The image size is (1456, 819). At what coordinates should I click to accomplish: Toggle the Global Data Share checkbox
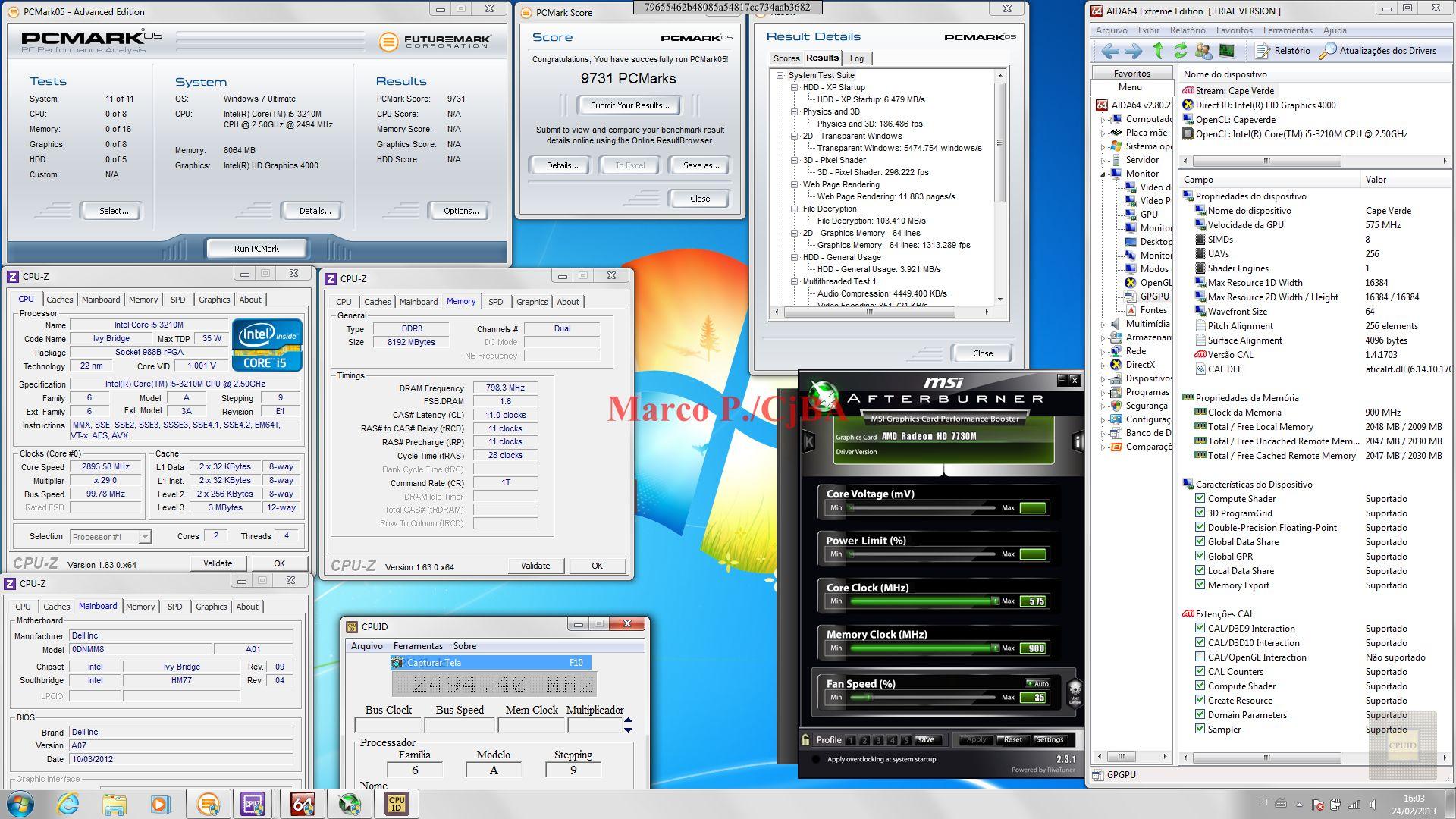click(x=1200, y=541)
